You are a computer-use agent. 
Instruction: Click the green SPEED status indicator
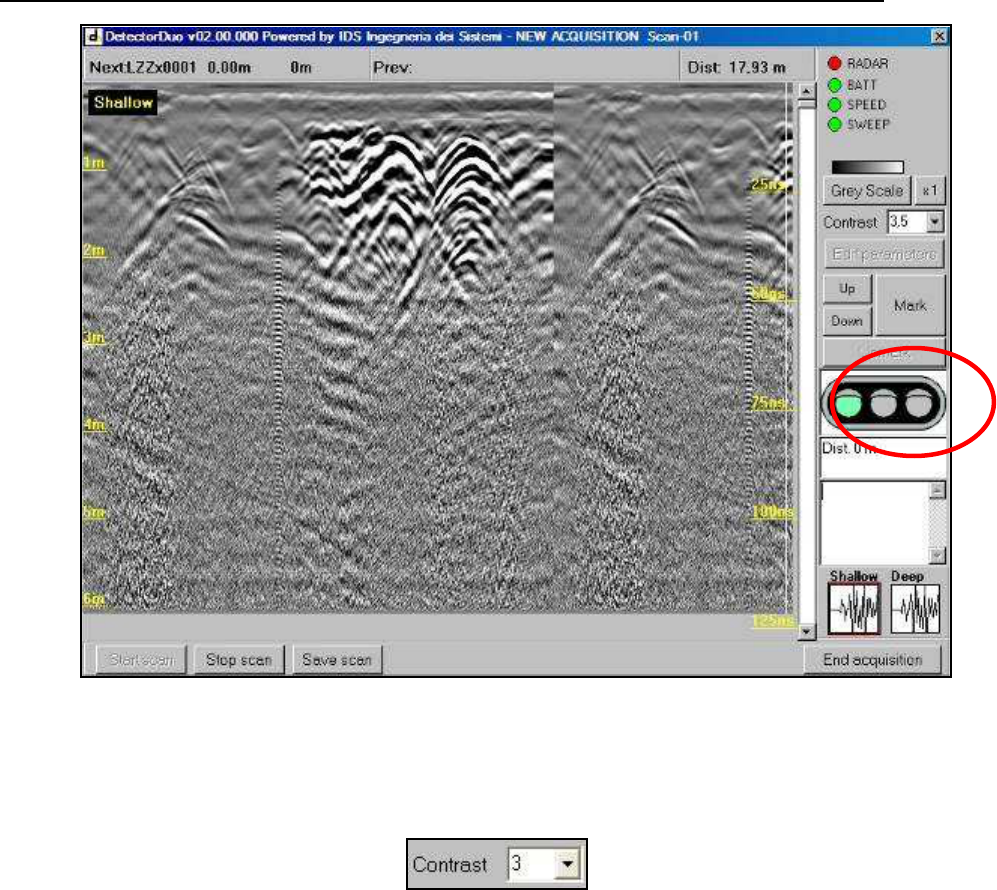[x=834, y=104]
